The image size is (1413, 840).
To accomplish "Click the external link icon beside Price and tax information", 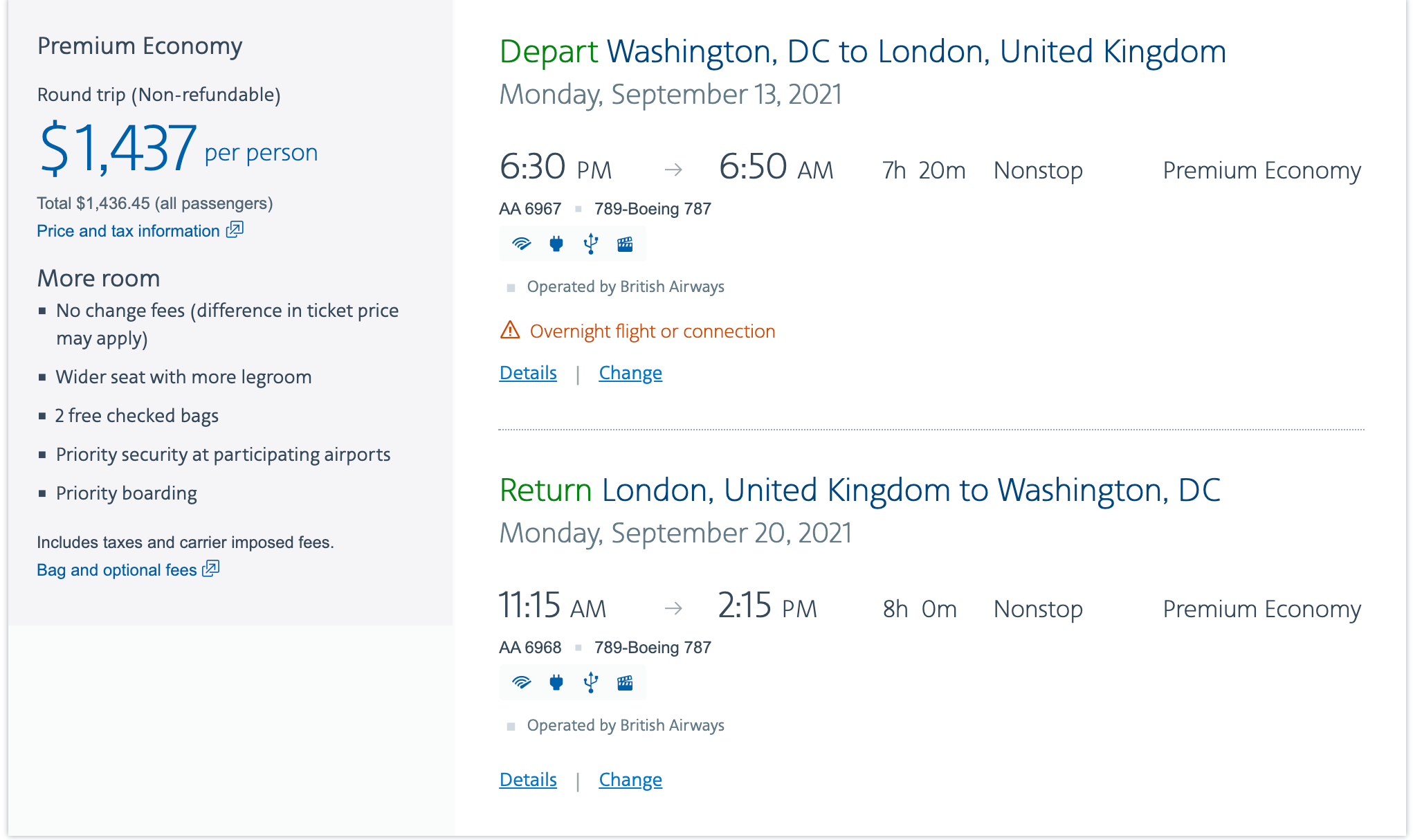I will point(235,229).
